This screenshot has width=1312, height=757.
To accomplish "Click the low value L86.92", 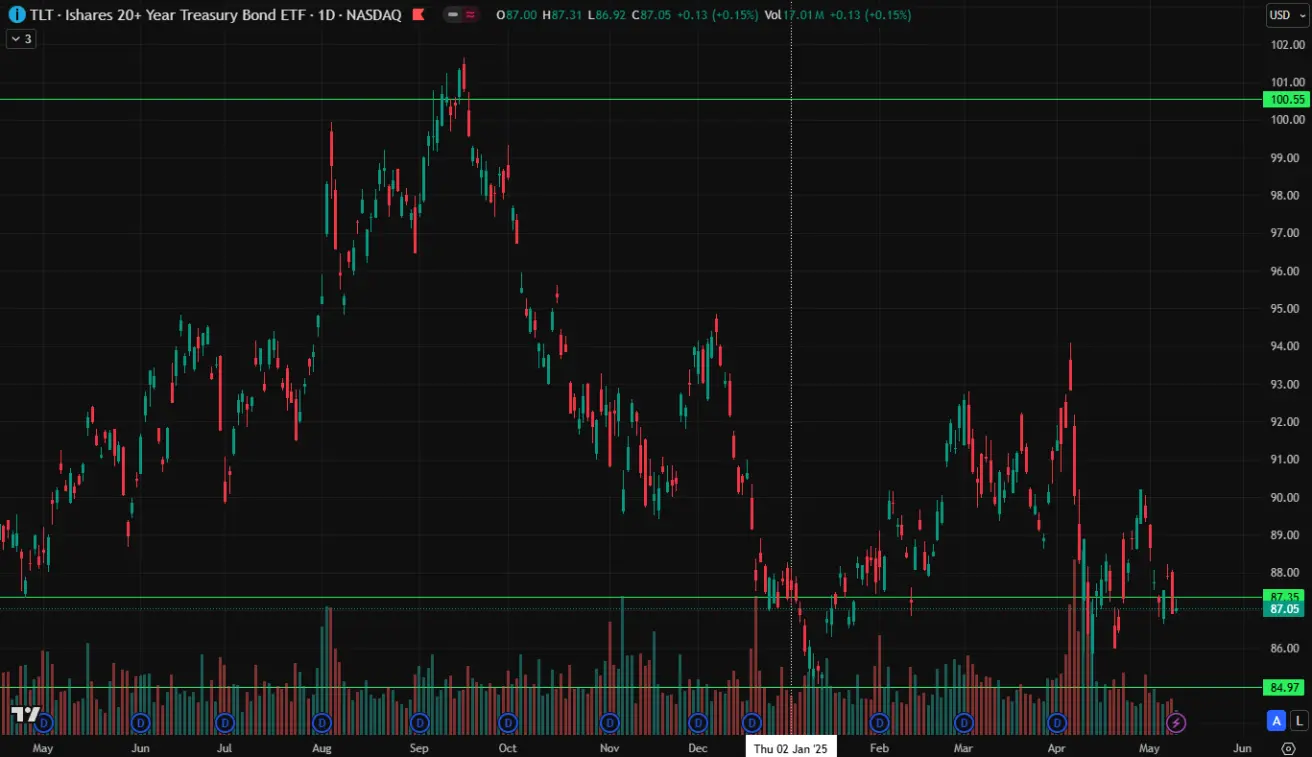I will pos(608,15).
